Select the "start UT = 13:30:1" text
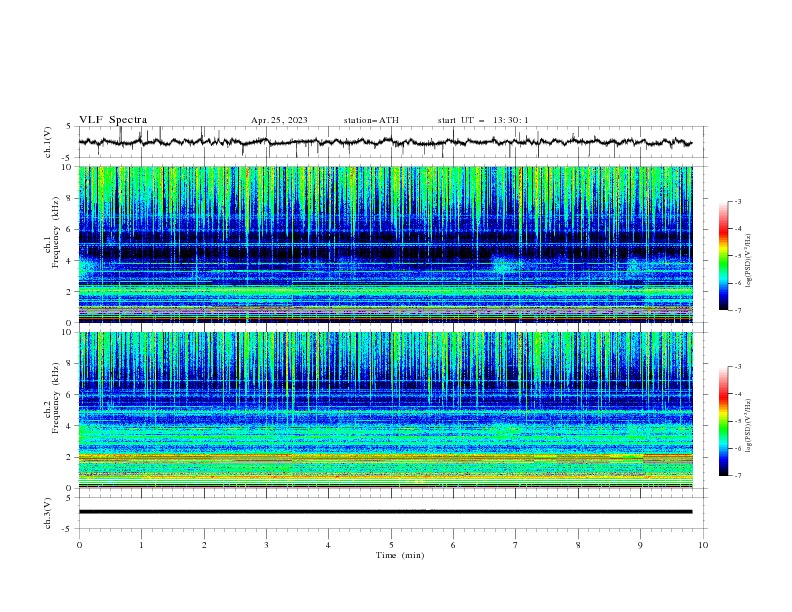The height and width of the screenshot is (612, 792). tap(483, 120)
